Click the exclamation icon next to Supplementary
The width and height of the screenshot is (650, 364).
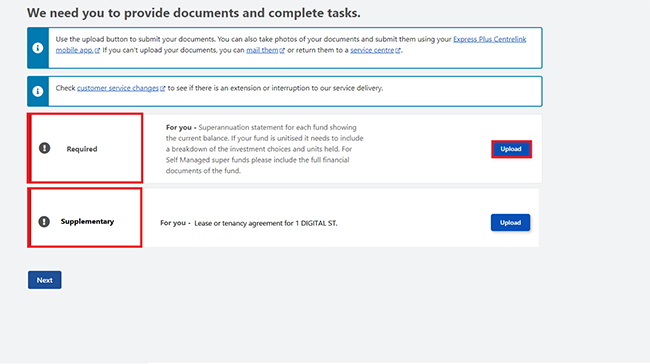(x=44, y=221)
